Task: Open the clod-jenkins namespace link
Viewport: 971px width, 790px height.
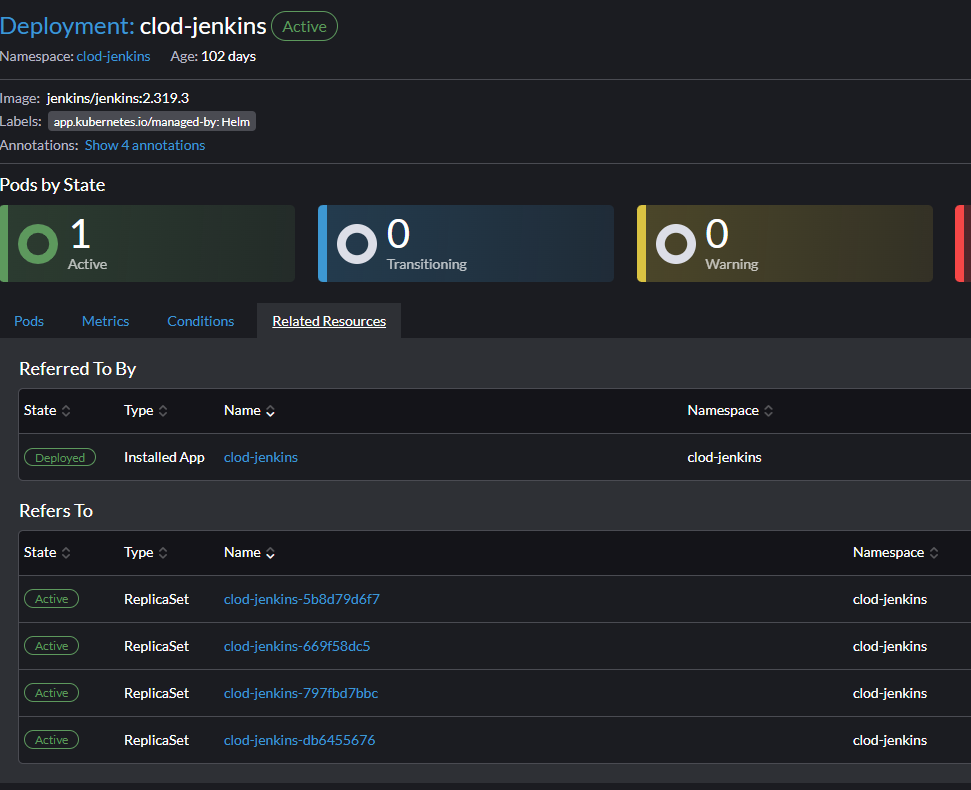Action: tap(112, 56)
